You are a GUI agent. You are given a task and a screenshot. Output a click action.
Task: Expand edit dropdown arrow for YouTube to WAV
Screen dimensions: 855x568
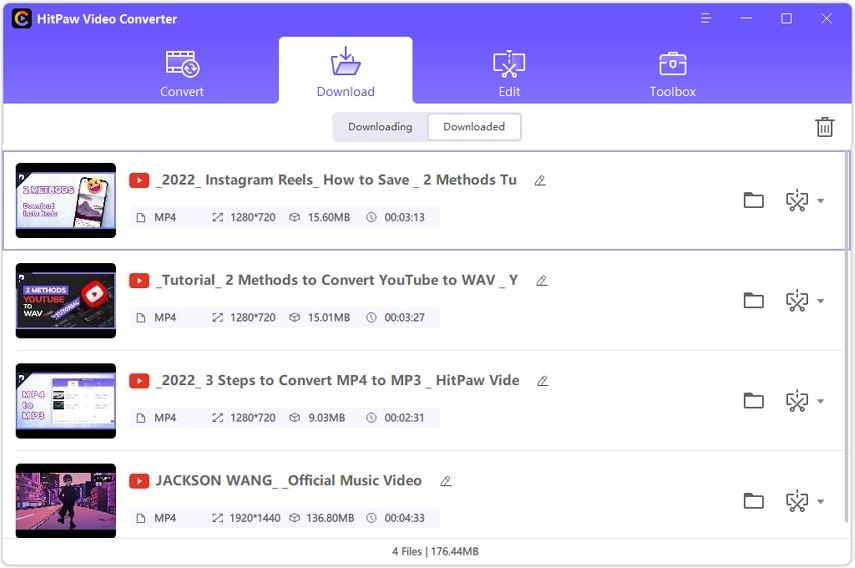pos(821,301)
